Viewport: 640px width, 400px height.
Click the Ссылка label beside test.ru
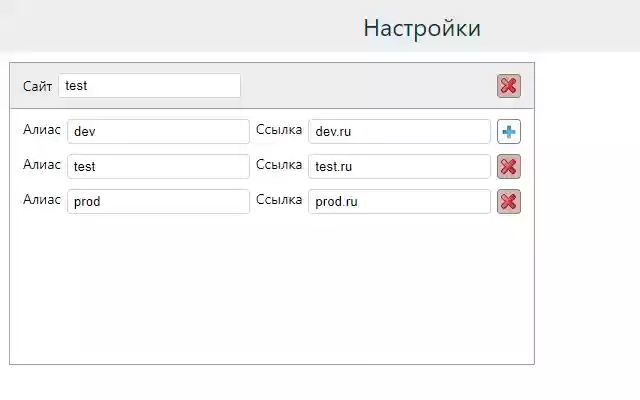[279, 164]
